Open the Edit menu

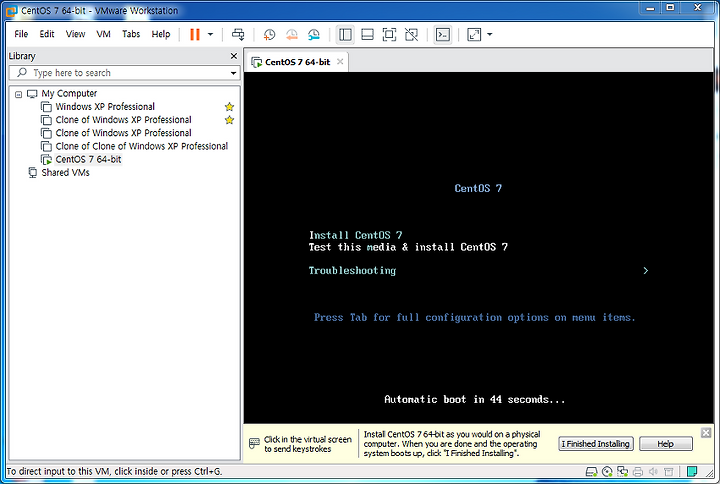coord(47,34)
